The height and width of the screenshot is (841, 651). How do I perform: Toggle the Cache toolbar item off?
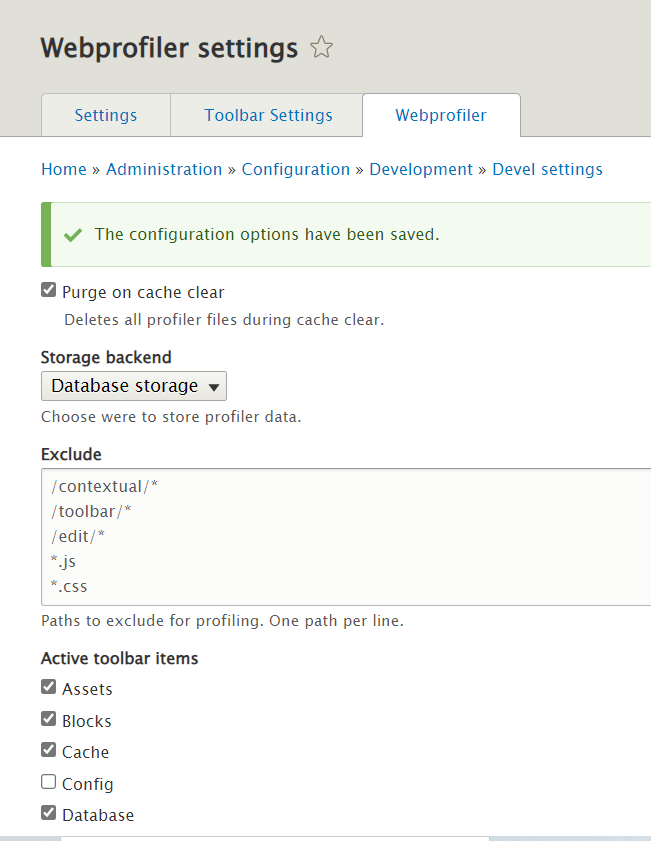(48, 749)
